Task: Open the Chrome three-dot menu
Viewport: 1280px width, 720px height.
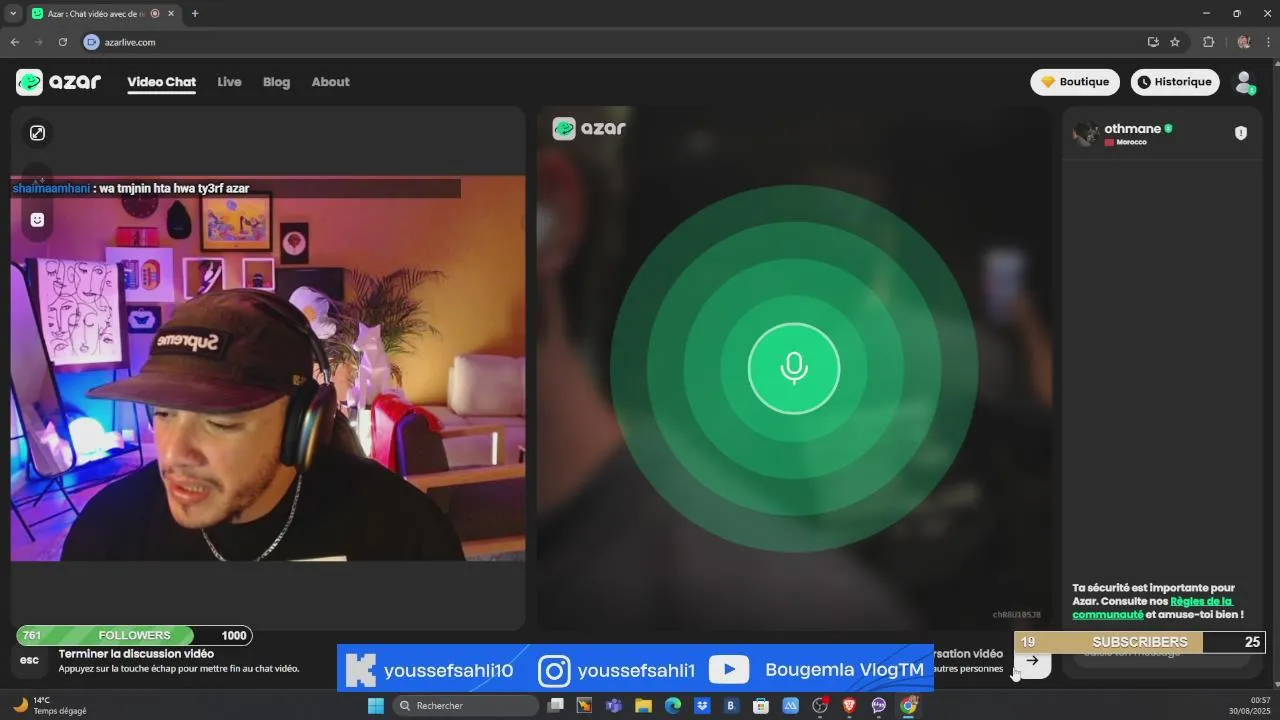Action: (x=1268, y=42)
